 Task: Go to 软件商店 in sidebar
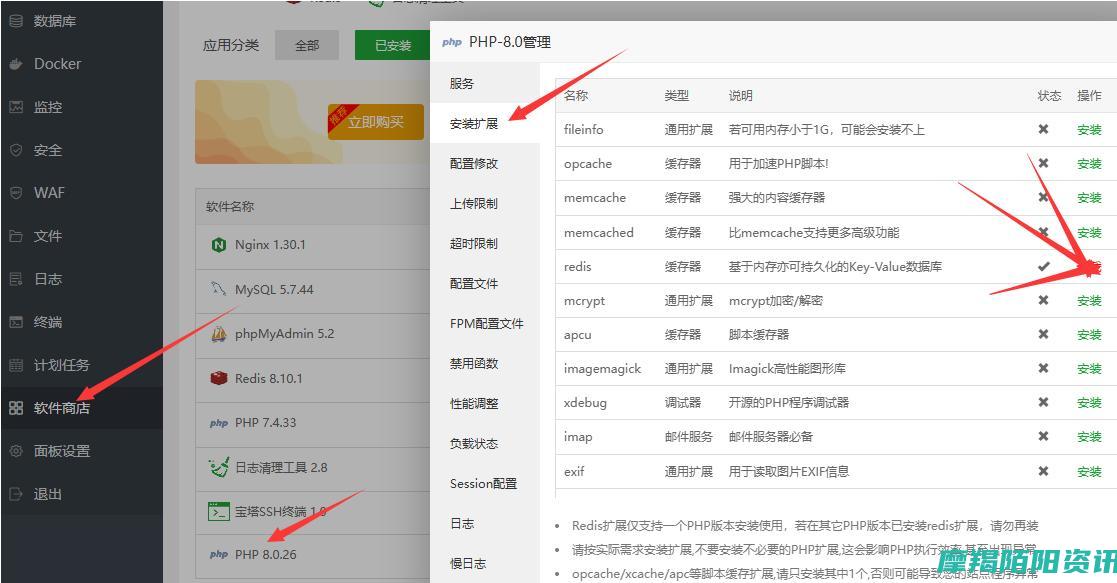(x=62, y=408)
